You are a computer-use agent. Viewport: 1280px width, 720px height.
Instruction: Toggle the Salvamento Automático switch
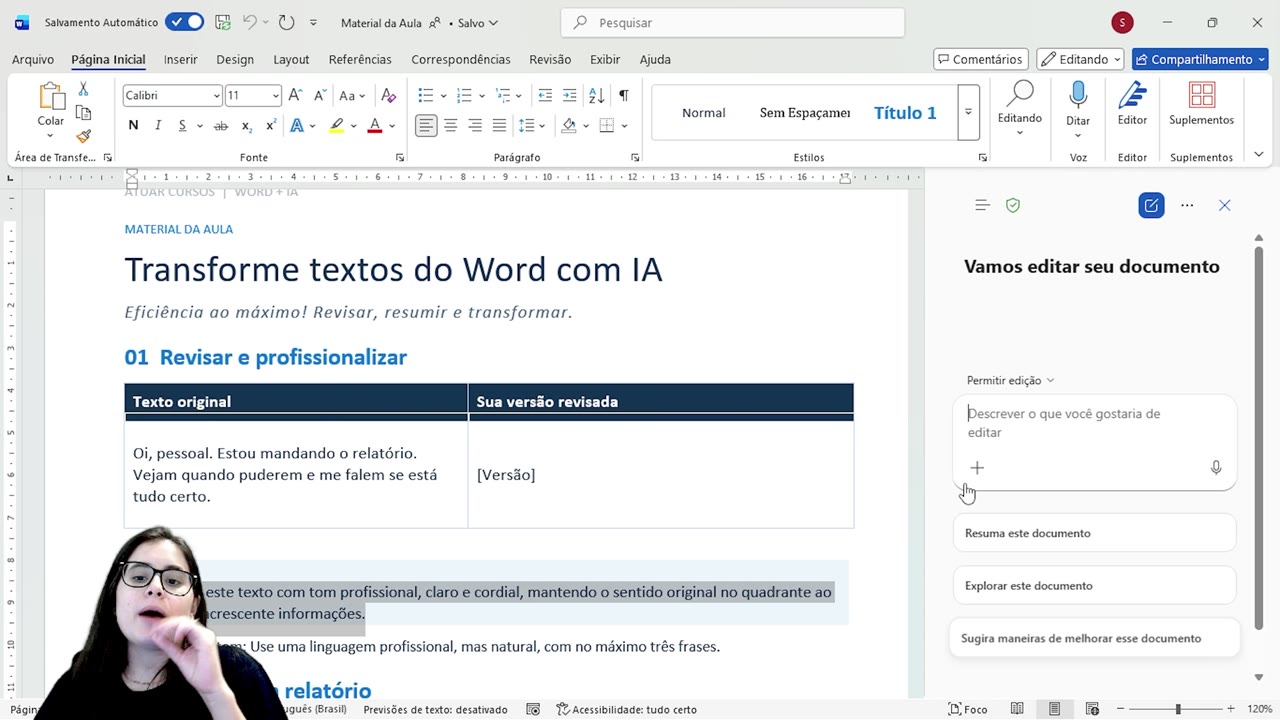pos(184,22)
